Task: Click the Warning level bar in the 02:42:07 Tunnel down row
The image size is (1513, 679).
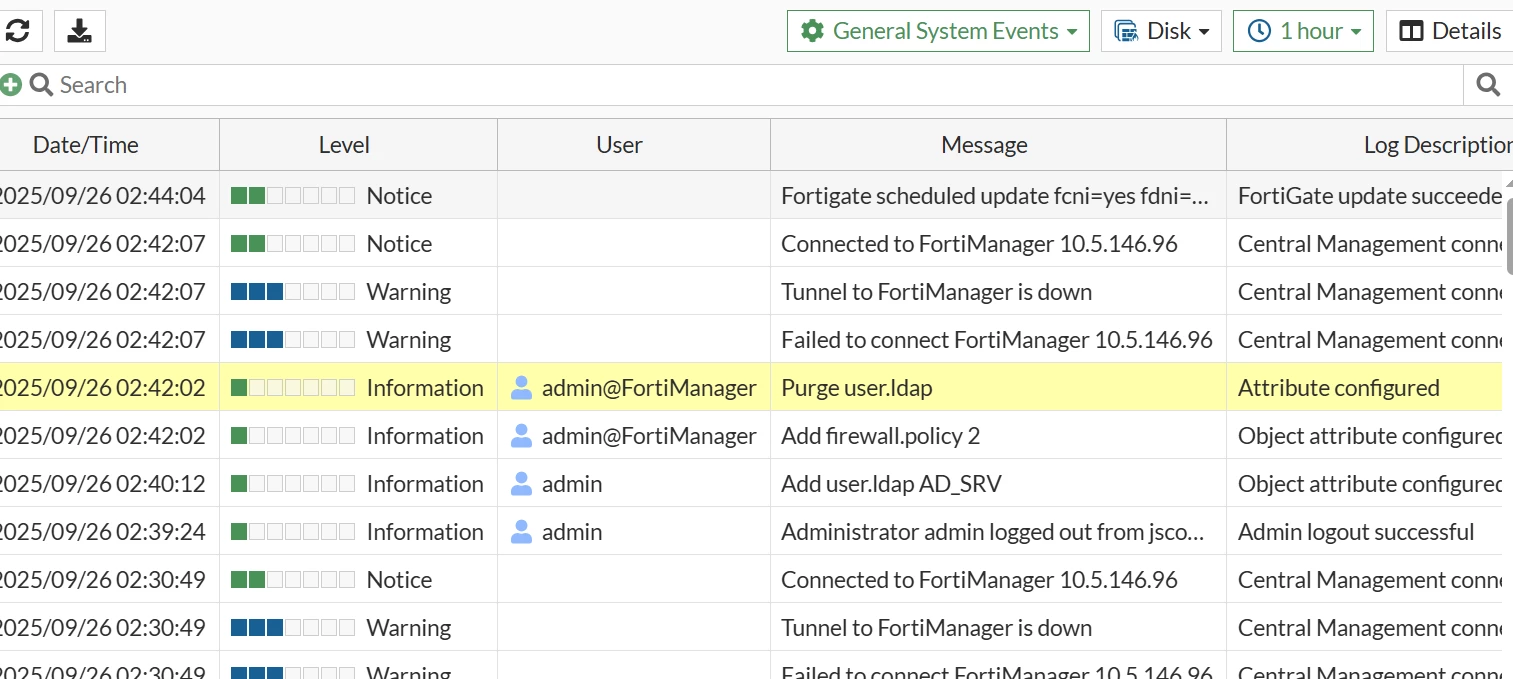Action: [293, 292]
